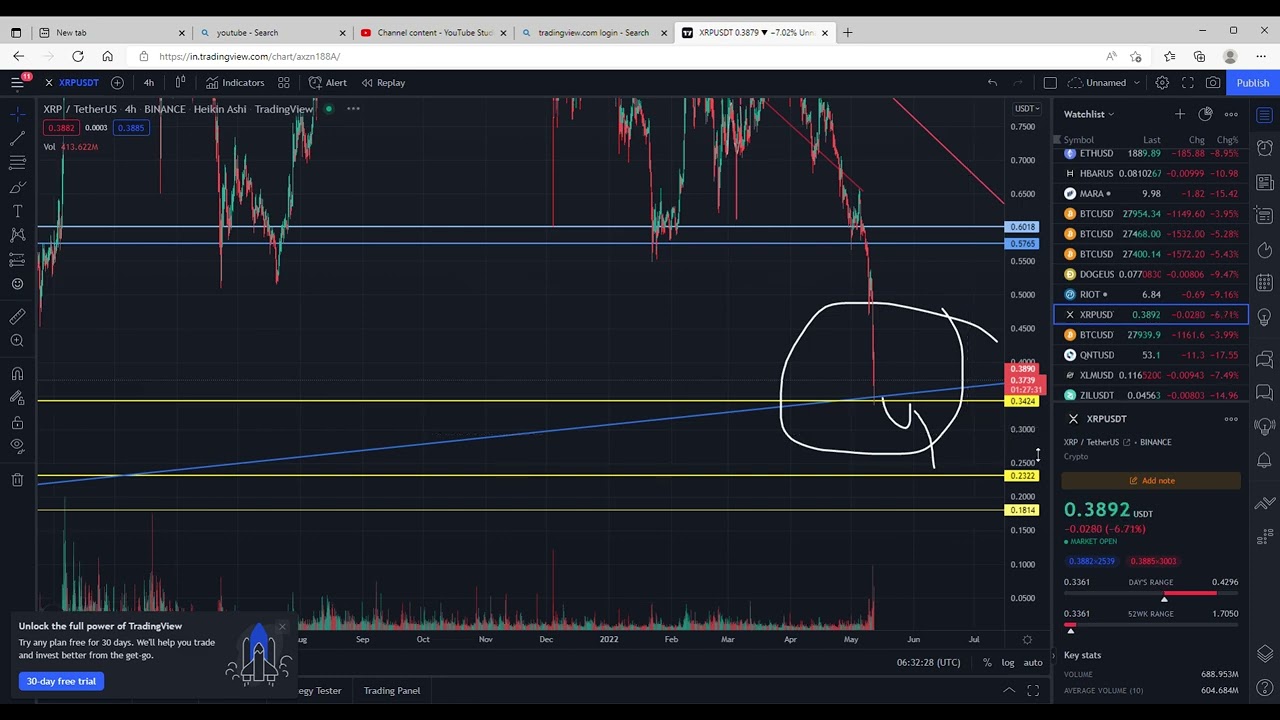Open the chart legend three-dot menu
The width and height of the screenshot is (1280, 720).
click(x=353, y=108)
